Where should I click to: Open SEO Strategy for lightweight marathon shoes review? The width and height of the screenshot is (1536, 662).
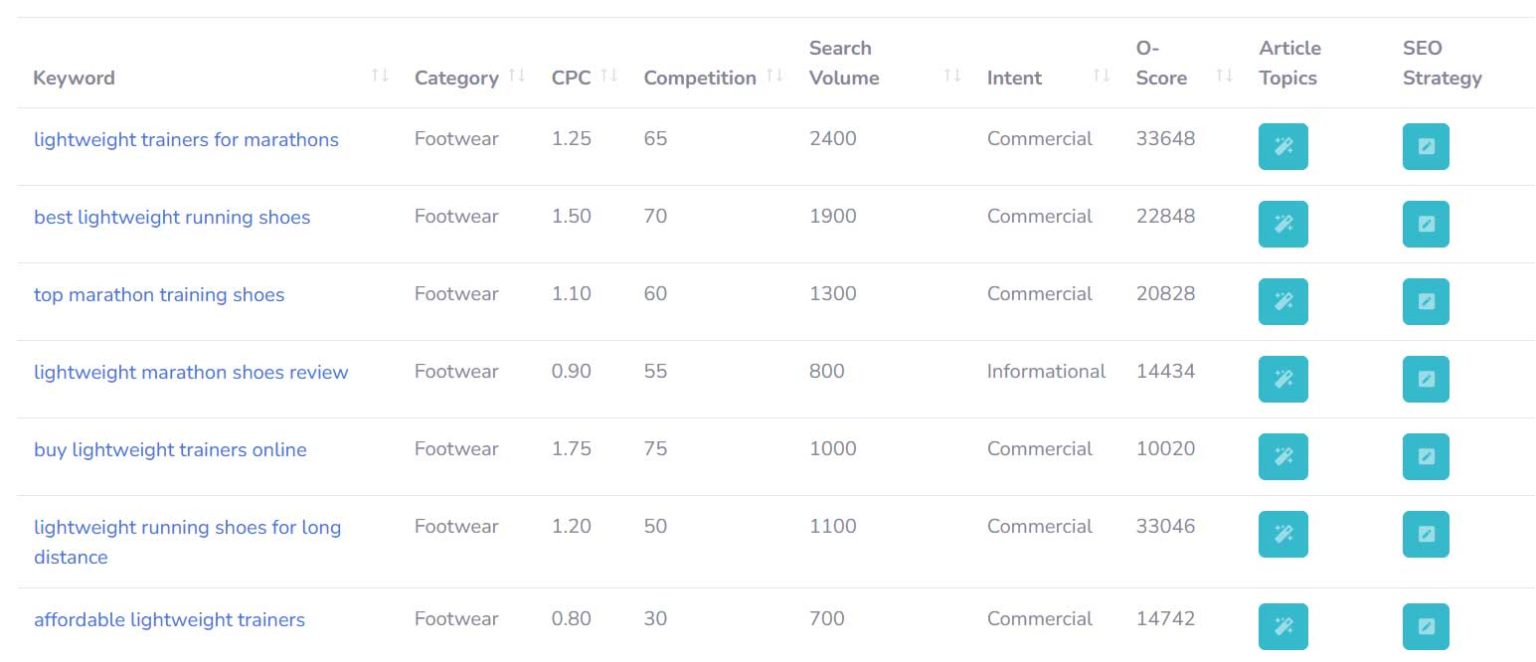coord(1426,379)
